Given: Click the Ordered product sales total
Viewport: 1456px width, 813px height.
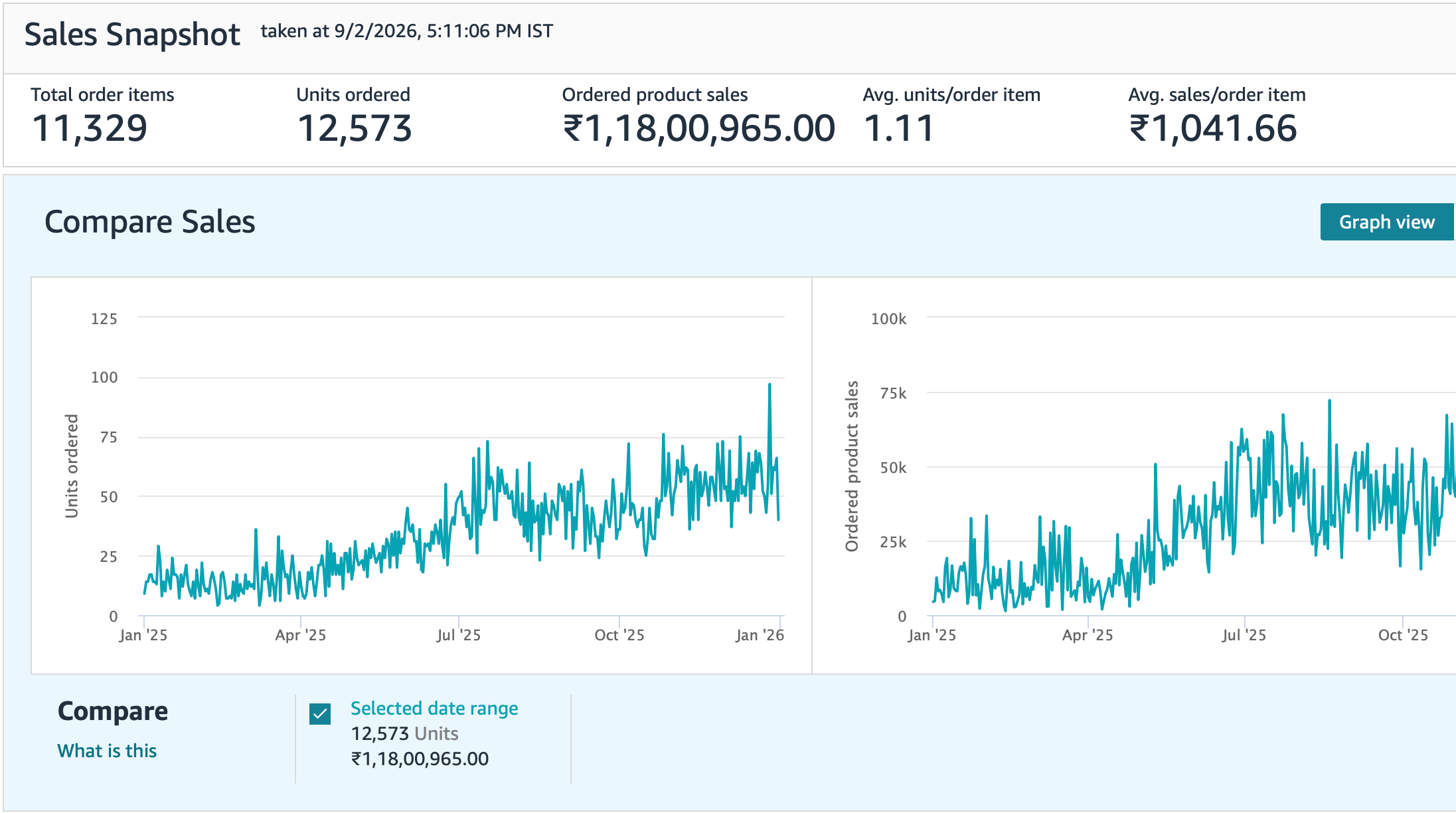Looking at the screenshot, I should 698,128.
